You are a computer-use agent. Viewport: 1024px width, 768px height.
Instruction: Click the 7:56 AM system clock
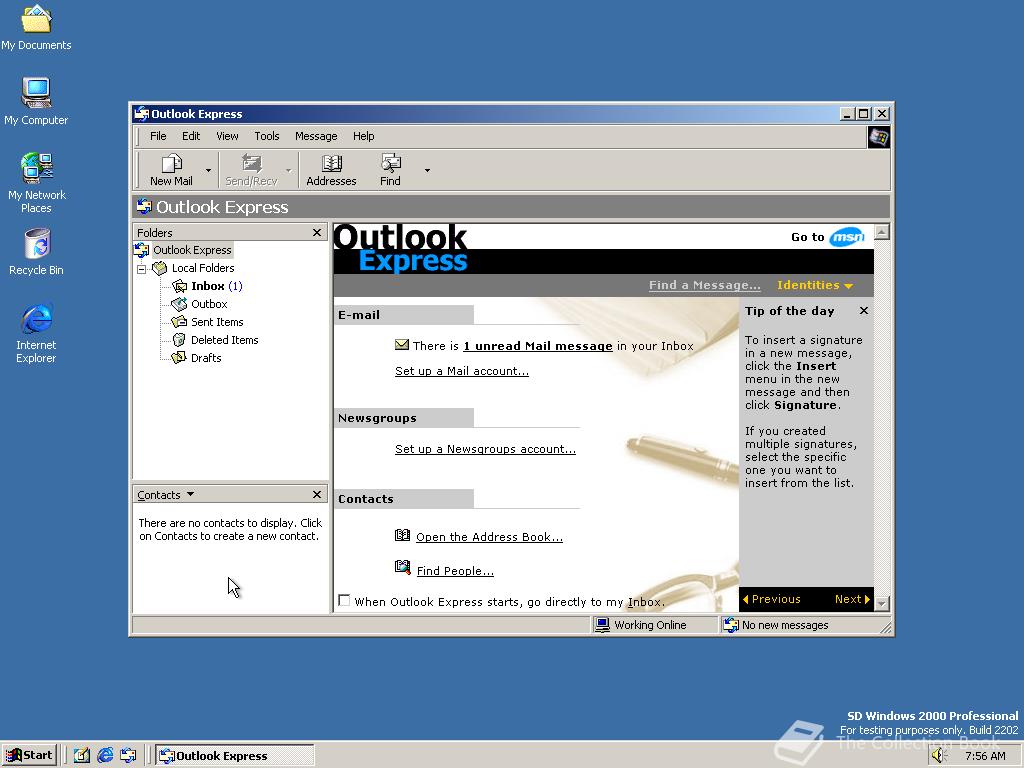pos(985,756)
